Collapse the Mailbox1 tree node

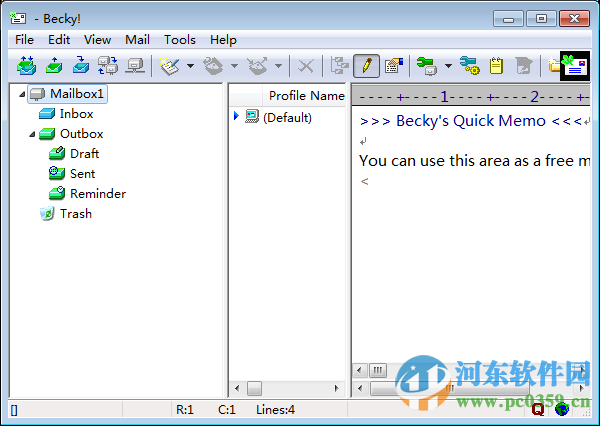22,94
